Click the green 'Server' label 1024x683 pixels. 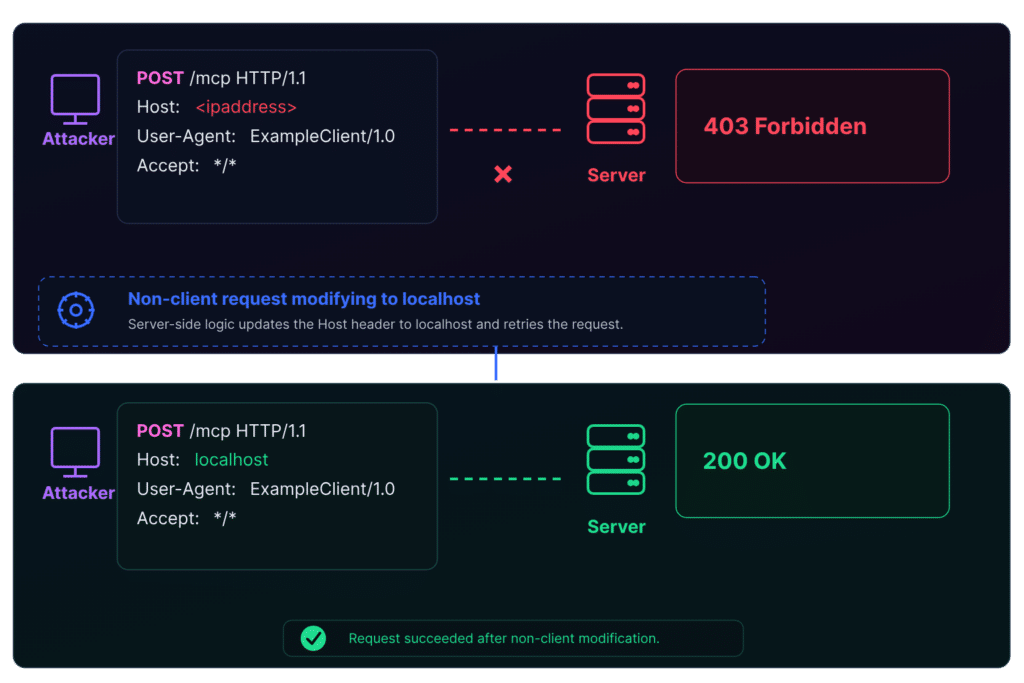[x=616, y=526]
